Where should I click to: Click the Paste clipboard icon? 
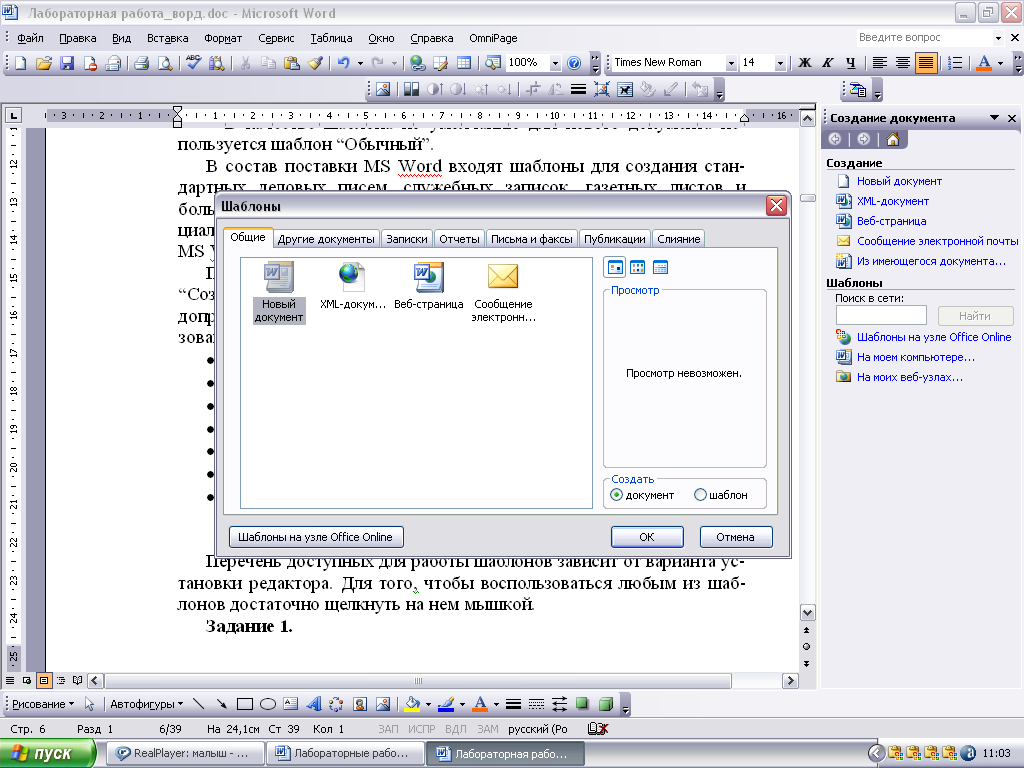coord(292,63)
